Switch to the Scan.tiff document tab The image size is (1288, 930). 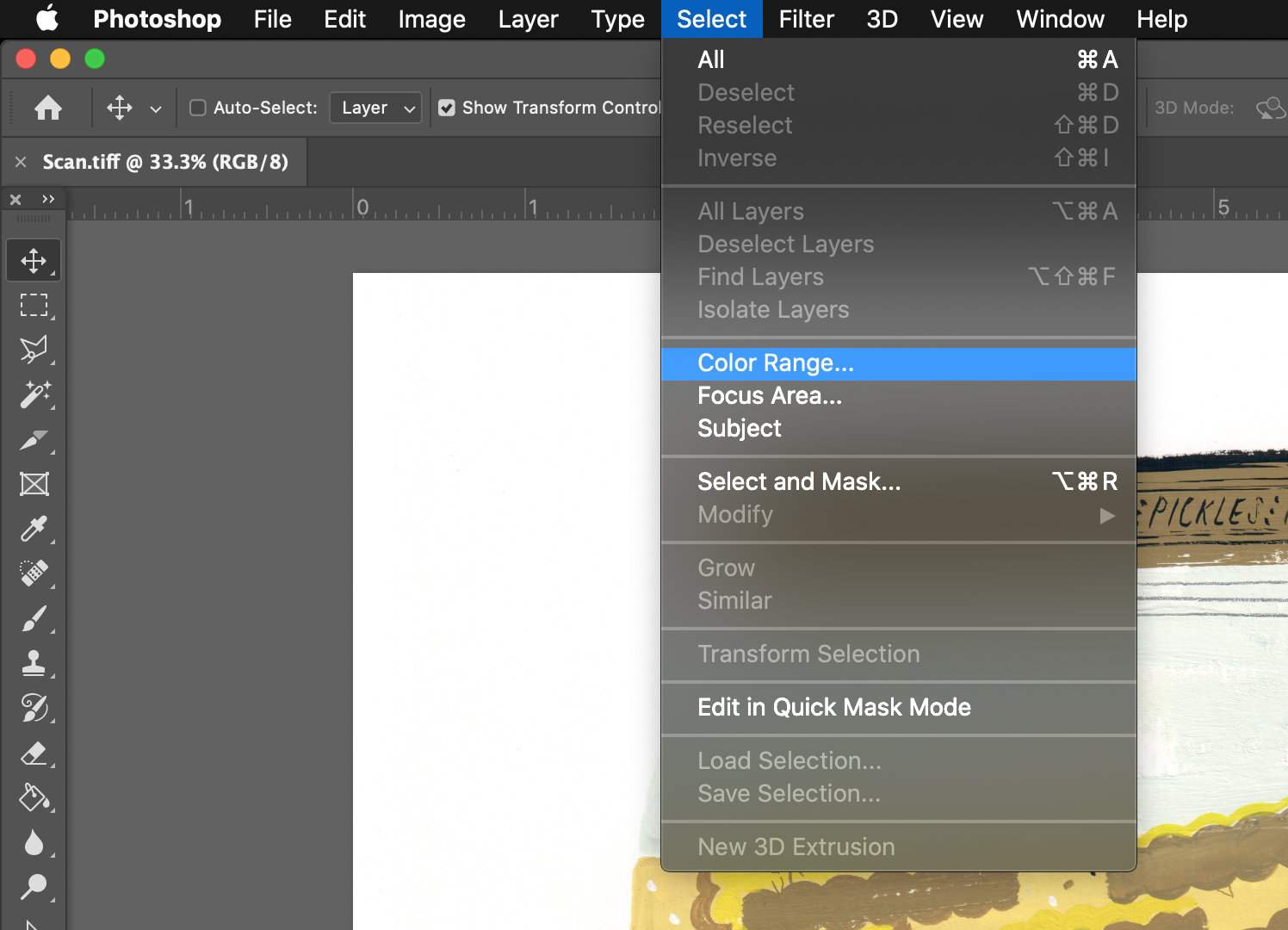click(x=165, y=162)
